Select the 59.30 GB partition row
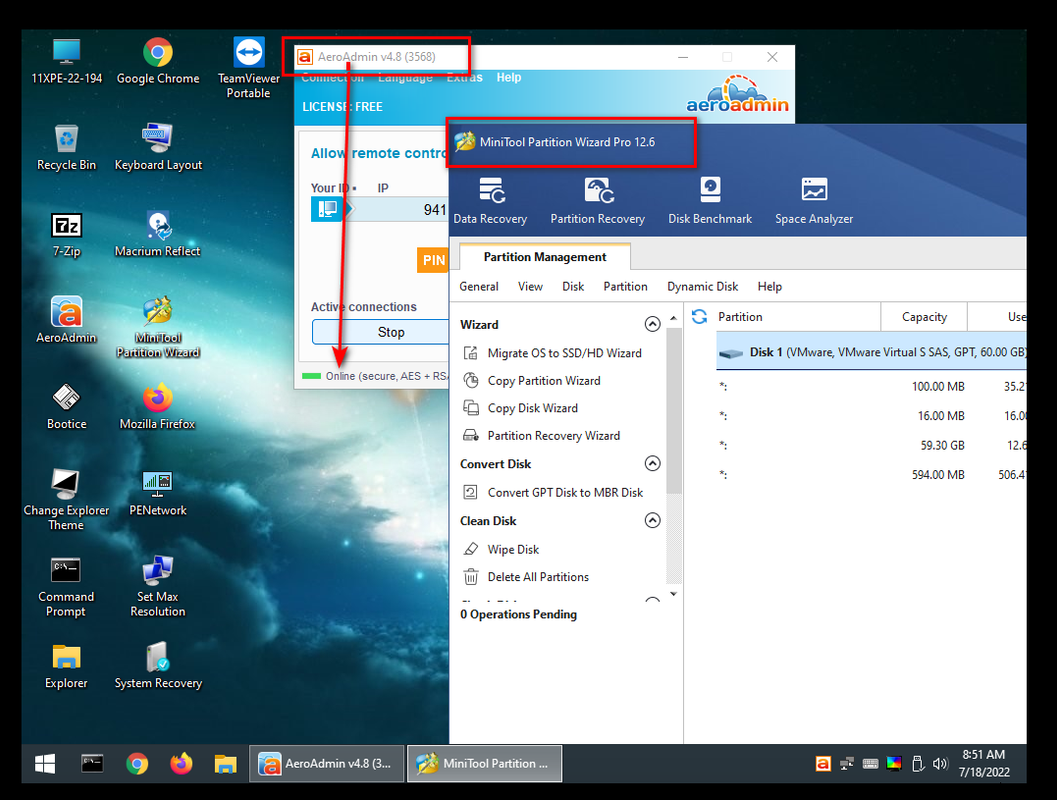Viewport: 1057px width, 800px height. [871, 445]
